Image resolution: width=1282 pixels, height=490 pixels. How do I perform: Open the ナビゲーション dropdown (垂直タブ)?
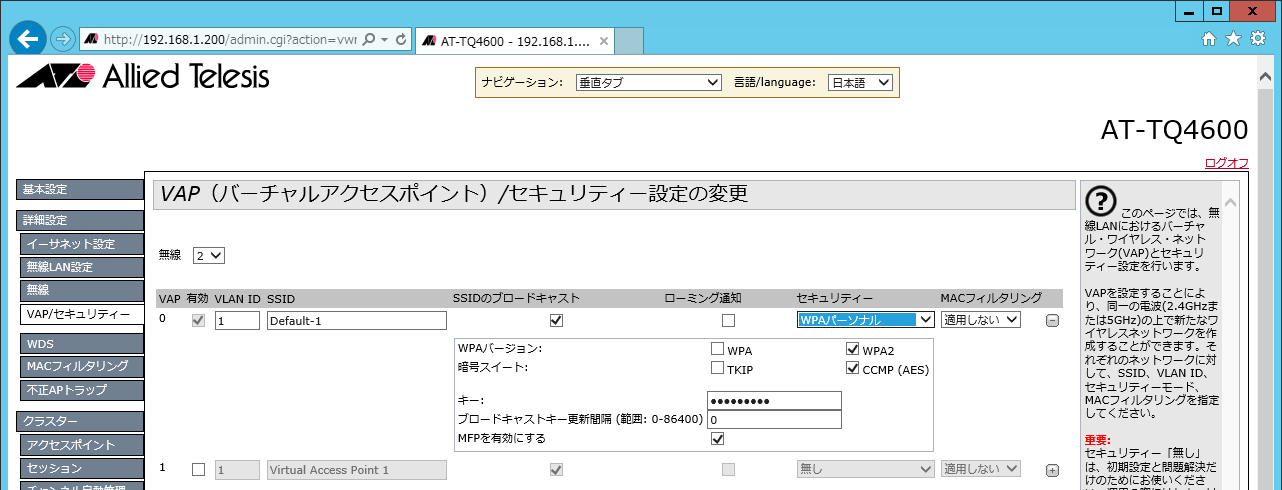coord(648,82)
